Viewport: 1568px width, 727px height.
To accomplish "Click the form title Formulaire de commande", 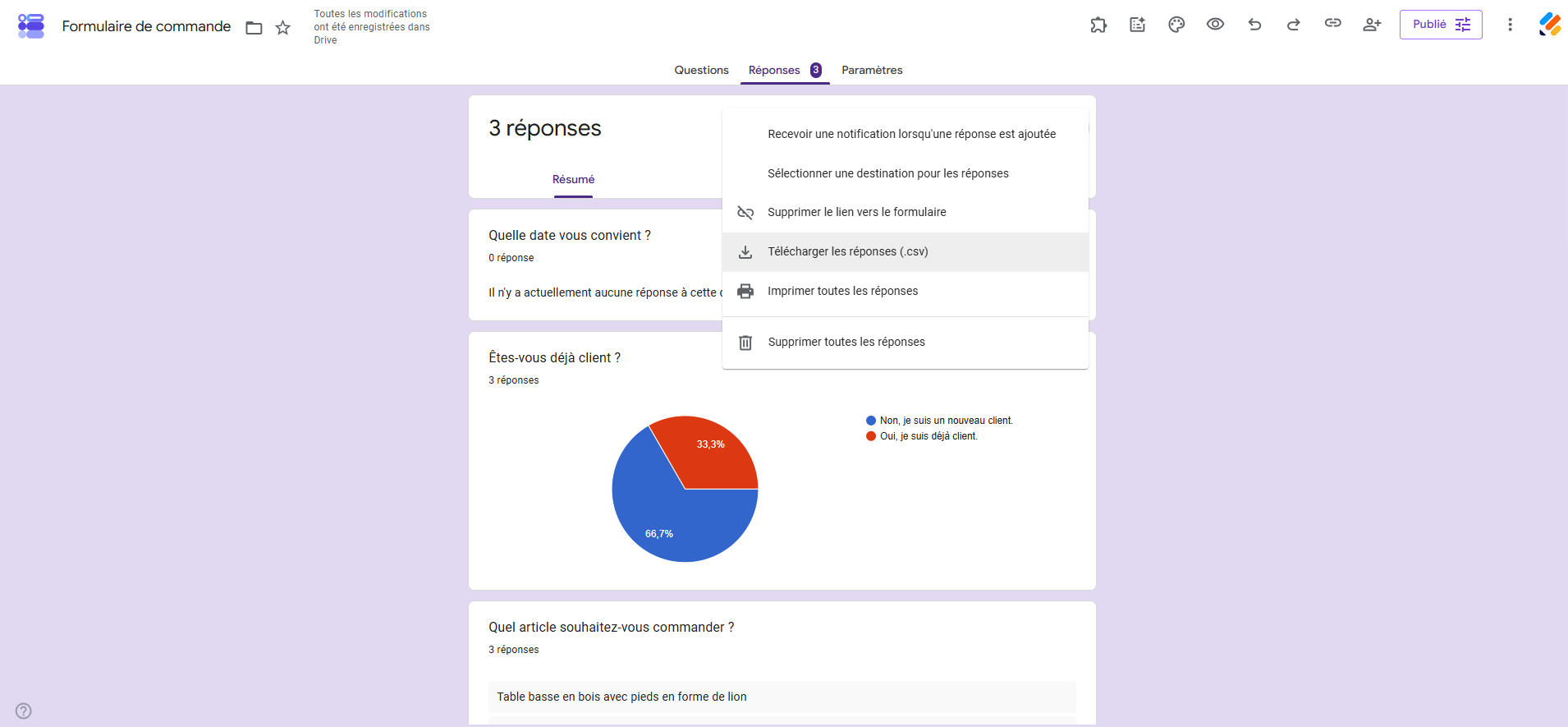I will pos(146,26).
